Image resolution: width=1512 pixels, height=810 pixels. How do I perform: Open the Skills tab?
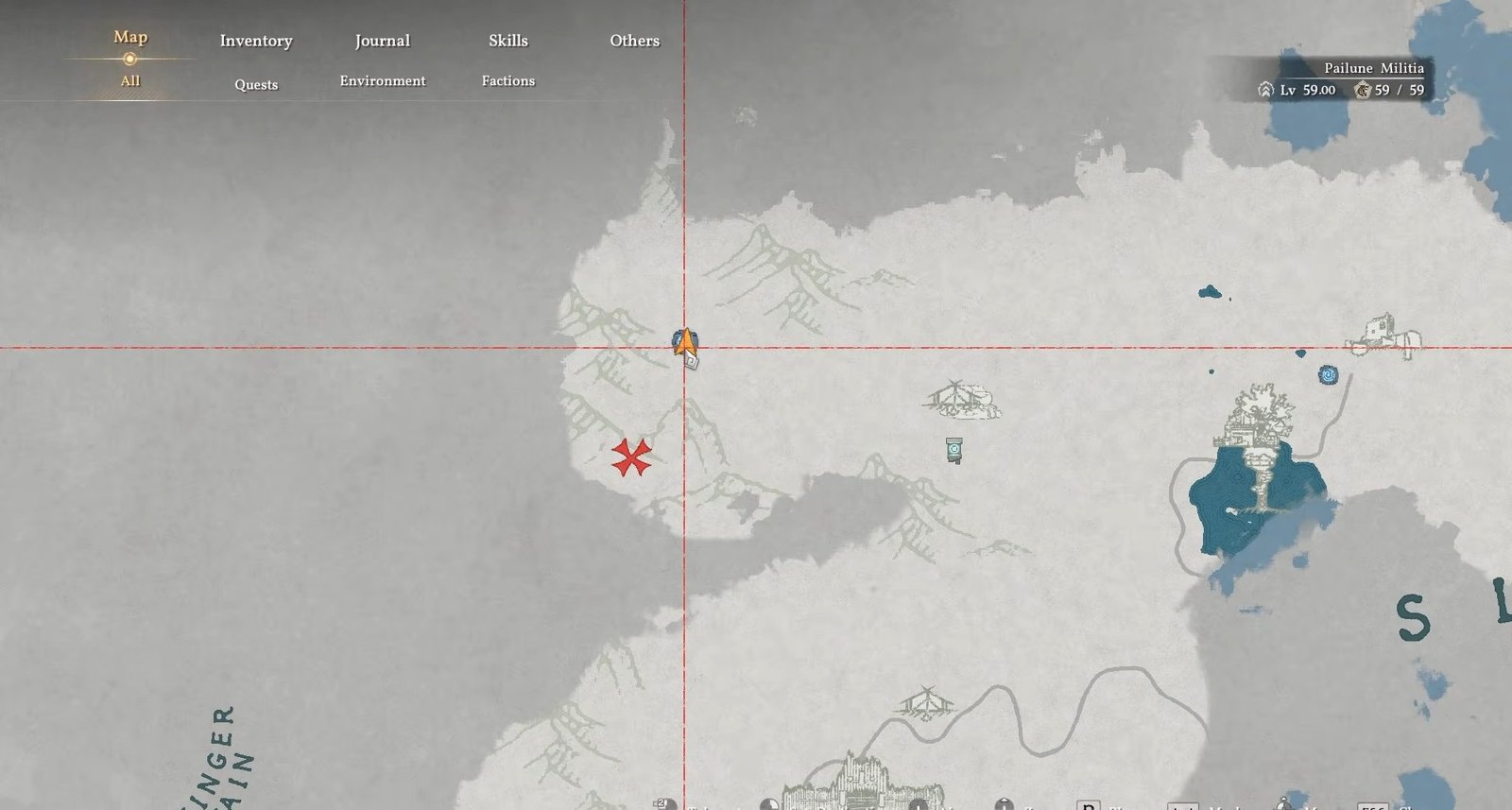point(508,41)
